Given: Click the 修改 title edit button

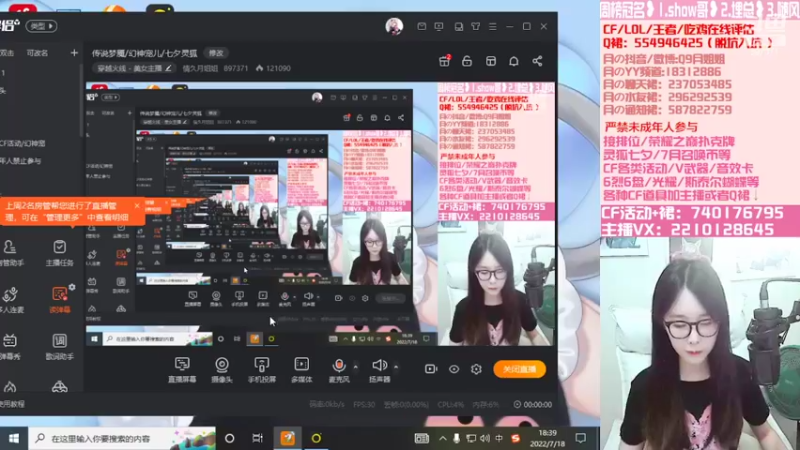Looking at the screenshot, I should [216, 53].
